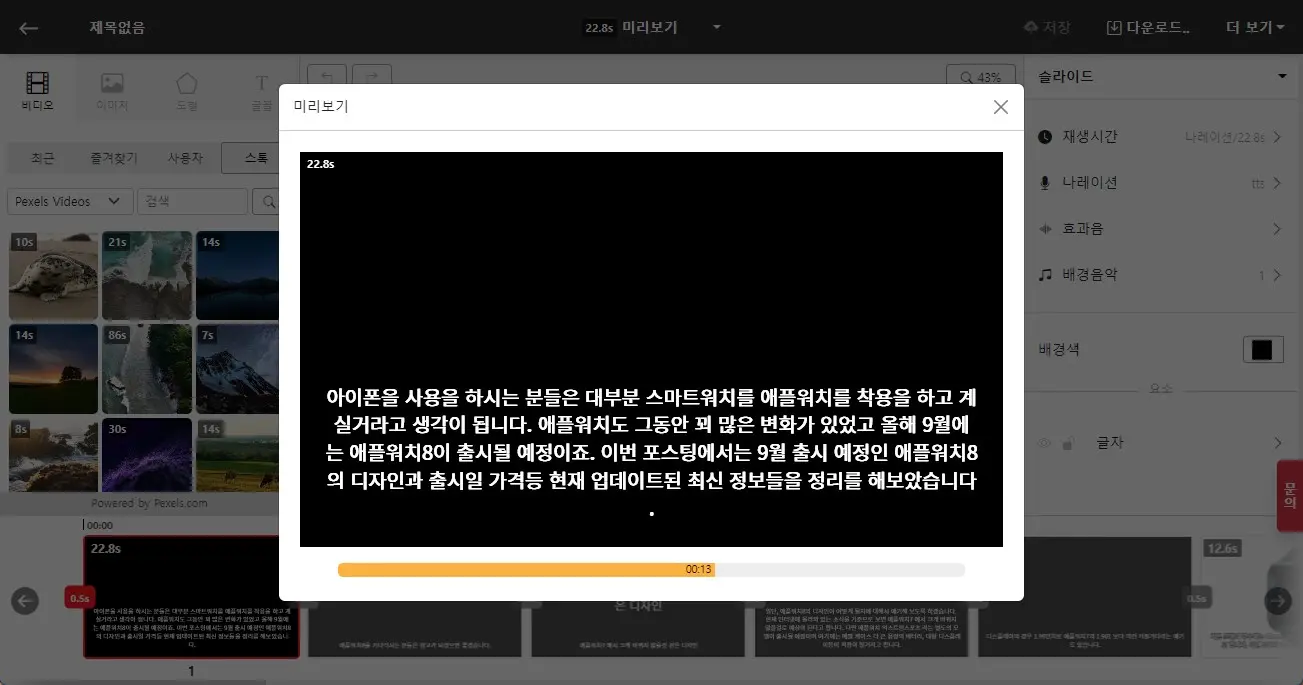Click the red 문의 side tab

(1290, 495)
